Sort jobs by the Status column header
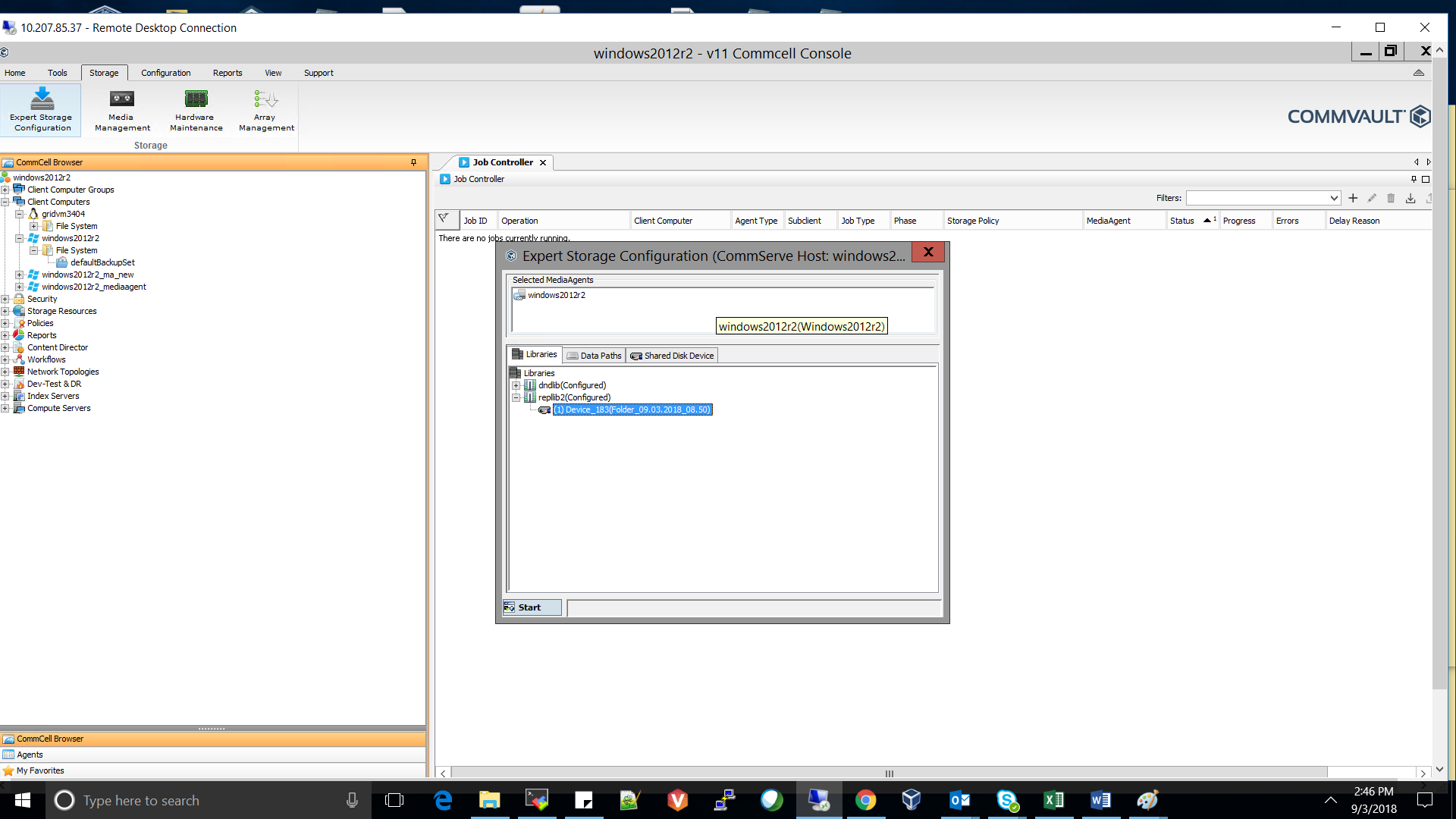 coord(1183,220)
